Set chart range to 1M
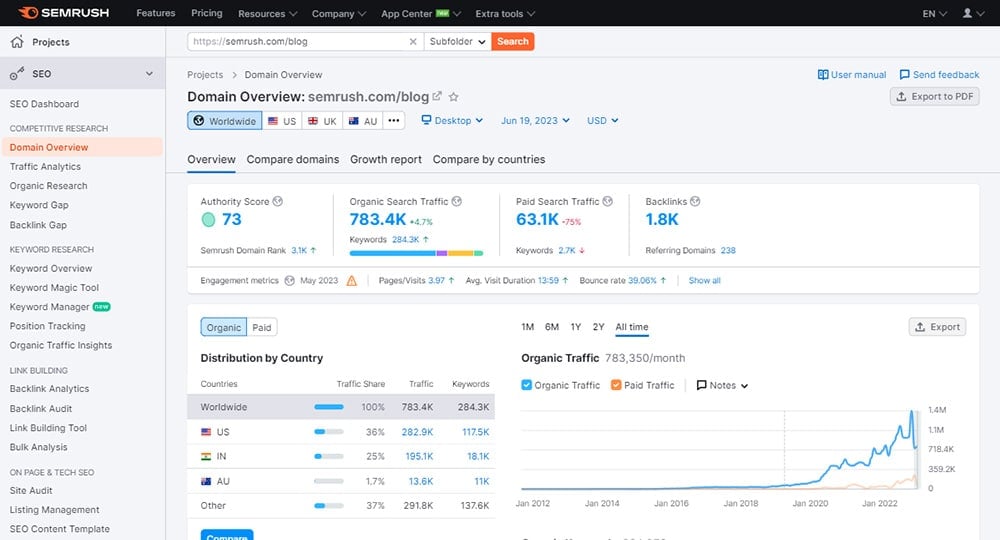 tap(527, 327)
